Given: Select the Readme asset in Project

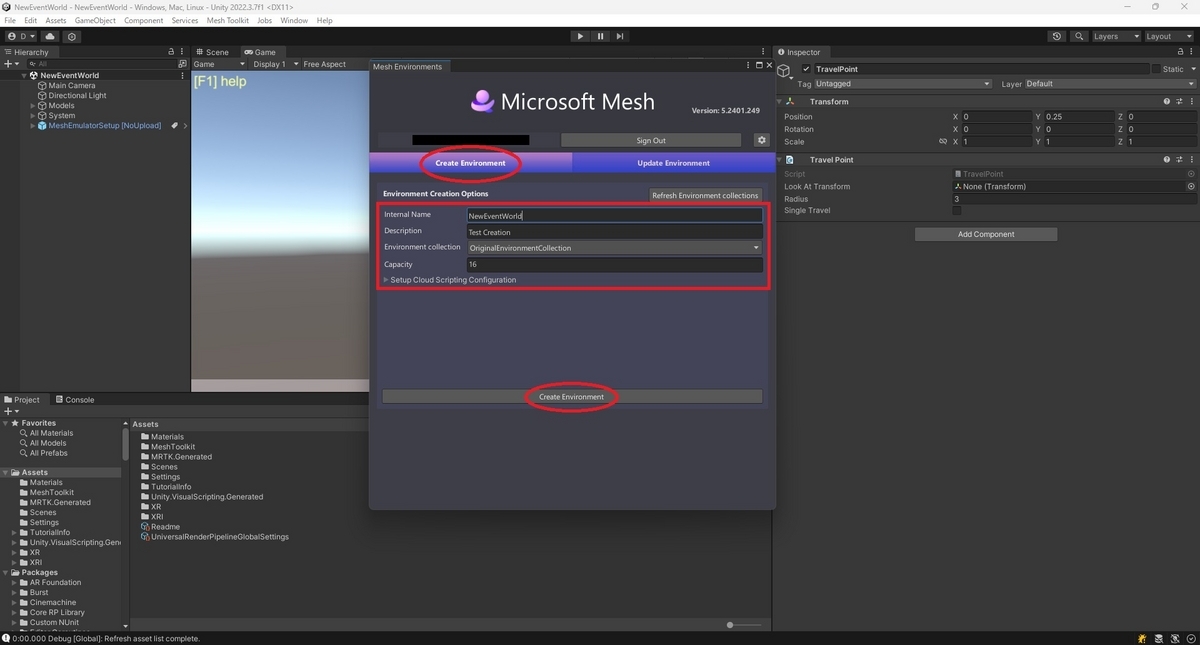Looking at the screenshot, I should [166, 527].
